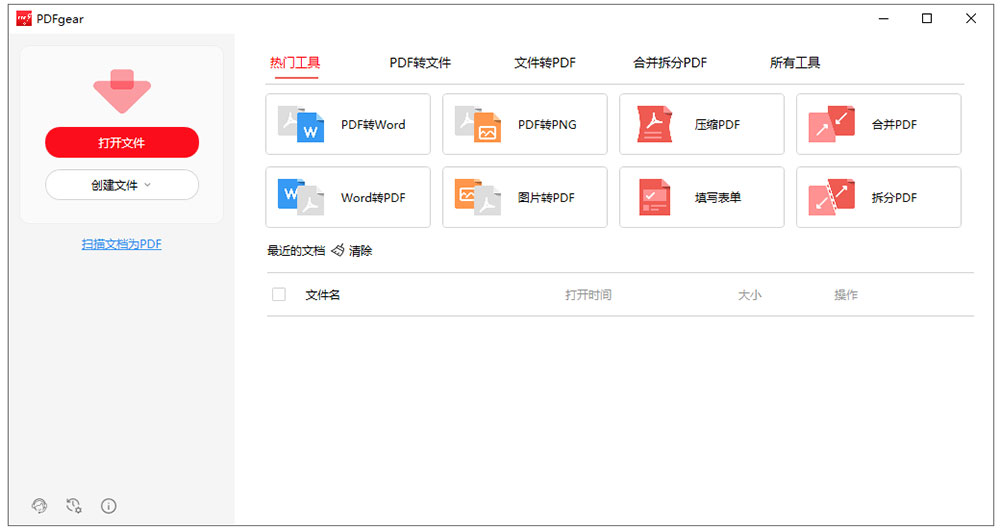
Task: Click the PDFgear logo in title bar
Action: (24, 19)
